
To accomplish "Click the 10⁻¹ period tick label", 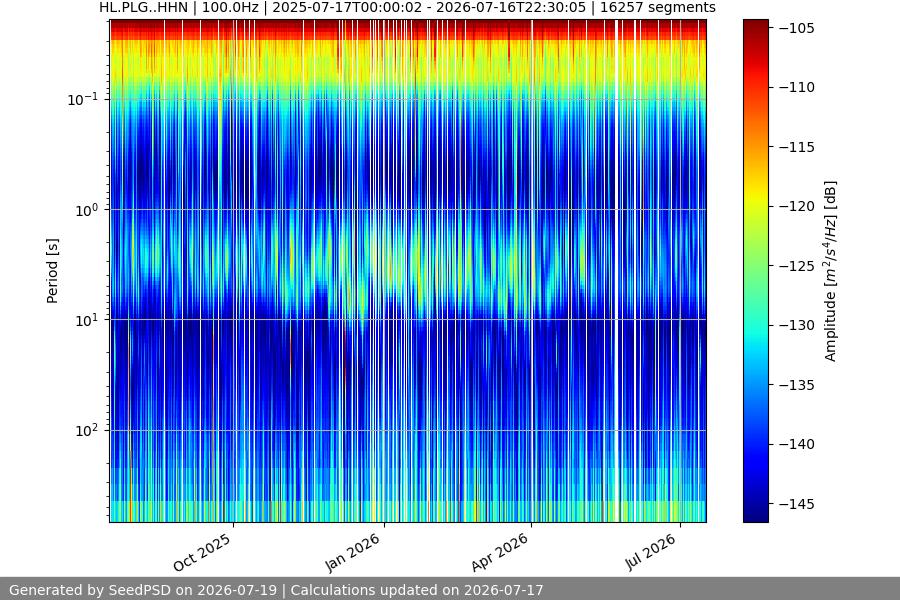I will coord(83,99).
